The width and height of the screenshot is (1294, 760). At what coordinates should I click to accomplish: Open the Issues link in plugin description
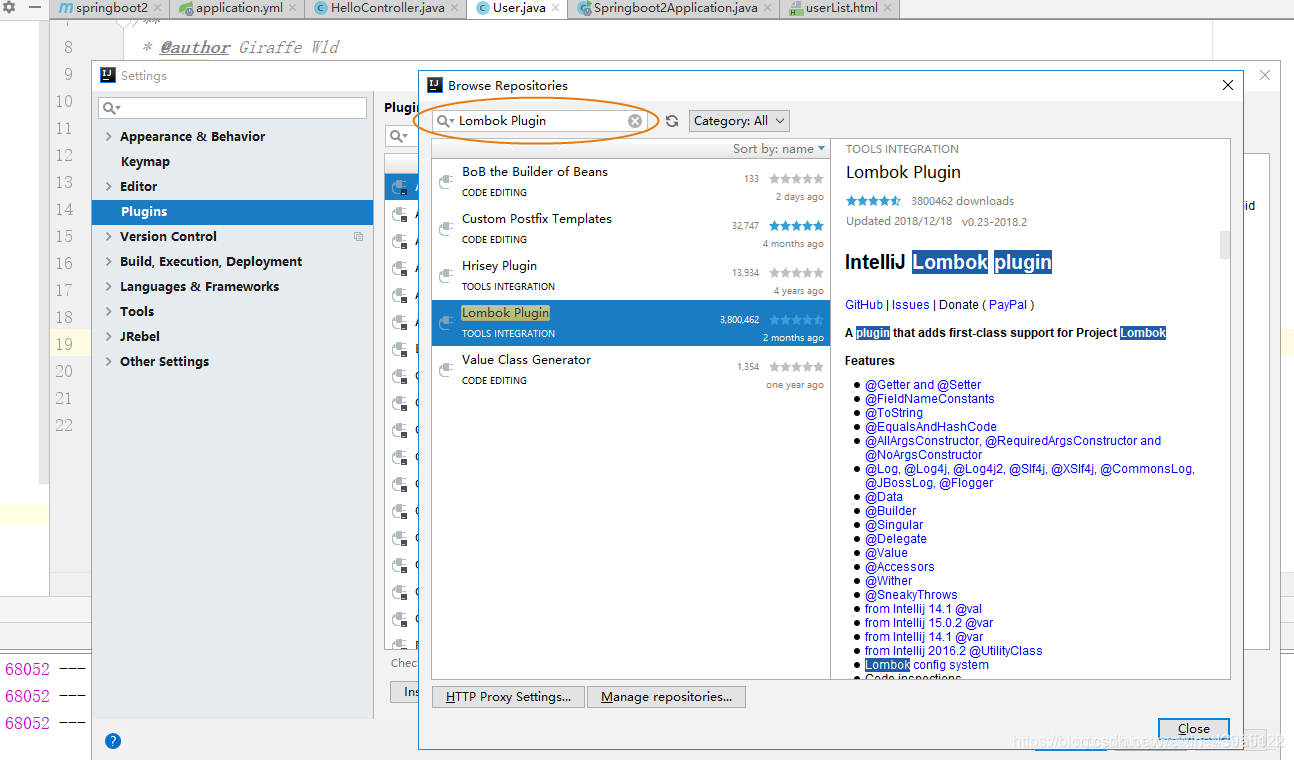click(x=910, y=305)
